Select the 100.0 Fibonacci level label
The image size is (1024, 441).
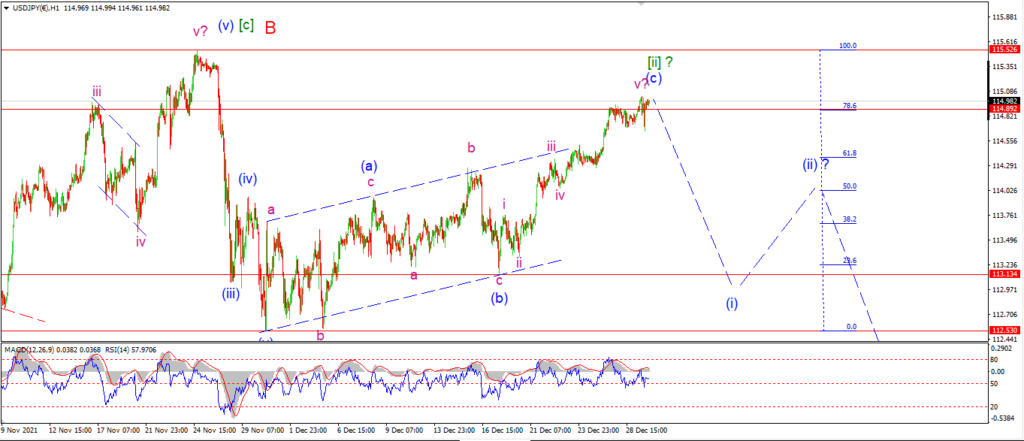coord(848,46)
